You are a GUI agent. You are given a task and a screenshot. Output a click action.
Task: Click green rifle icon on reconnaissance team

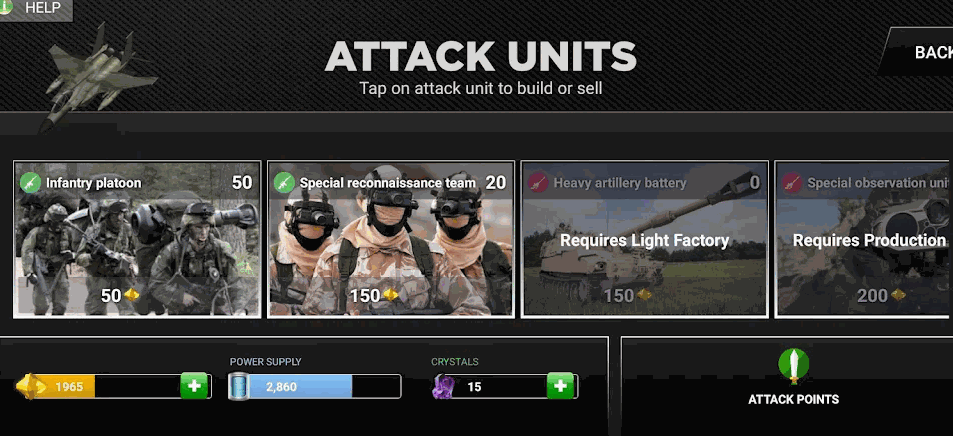[284, 182]
